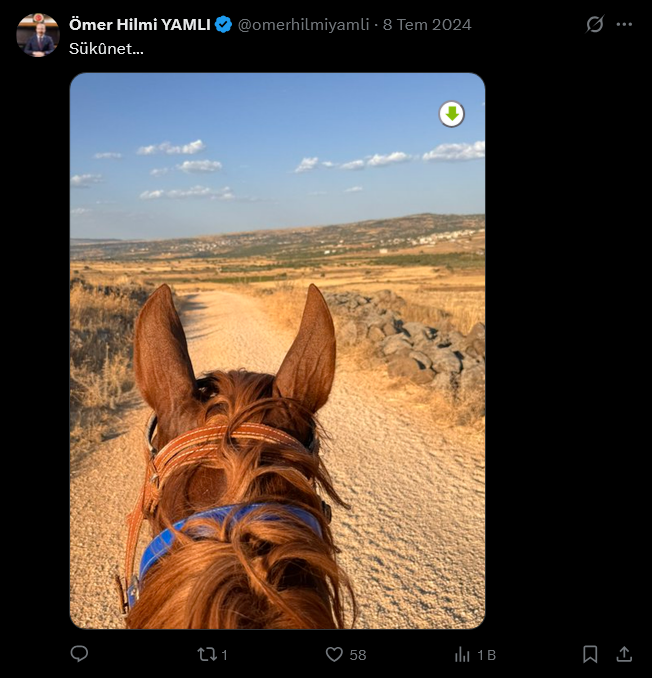The height and width of the screenshot is (678, 652).
Task: Open the @omerhilmiyamli handle link
Action: [304, 25]
